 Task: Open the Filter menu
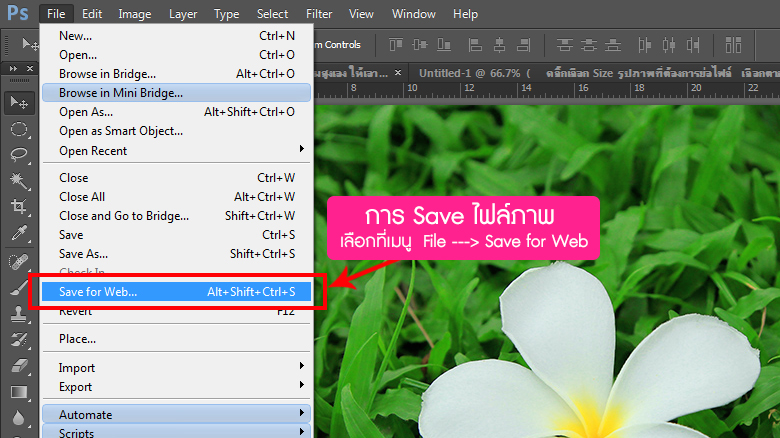coord(319,14)
